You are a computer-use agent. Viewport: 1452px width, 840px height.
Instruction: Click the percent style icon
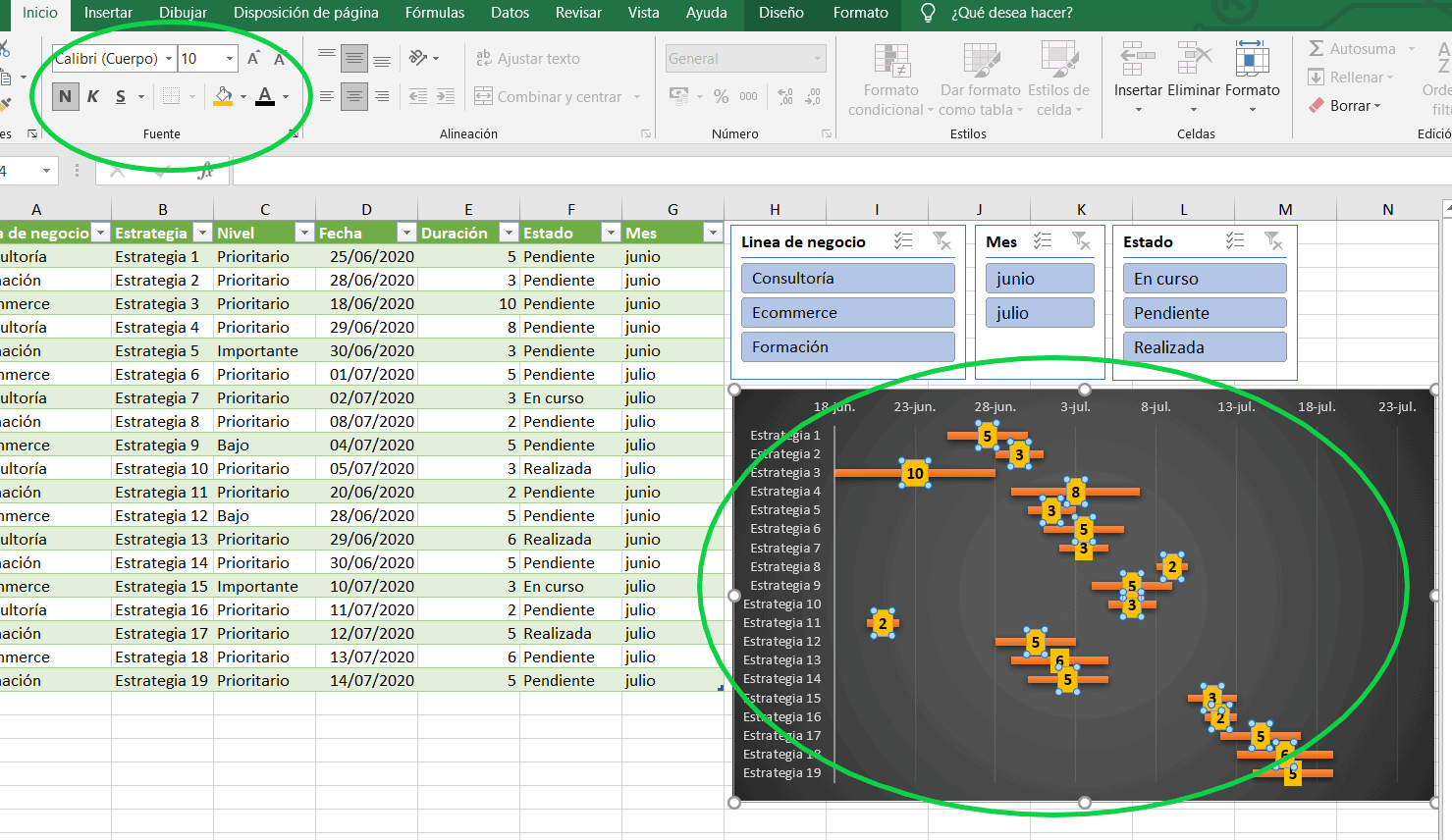coord(722,96)
